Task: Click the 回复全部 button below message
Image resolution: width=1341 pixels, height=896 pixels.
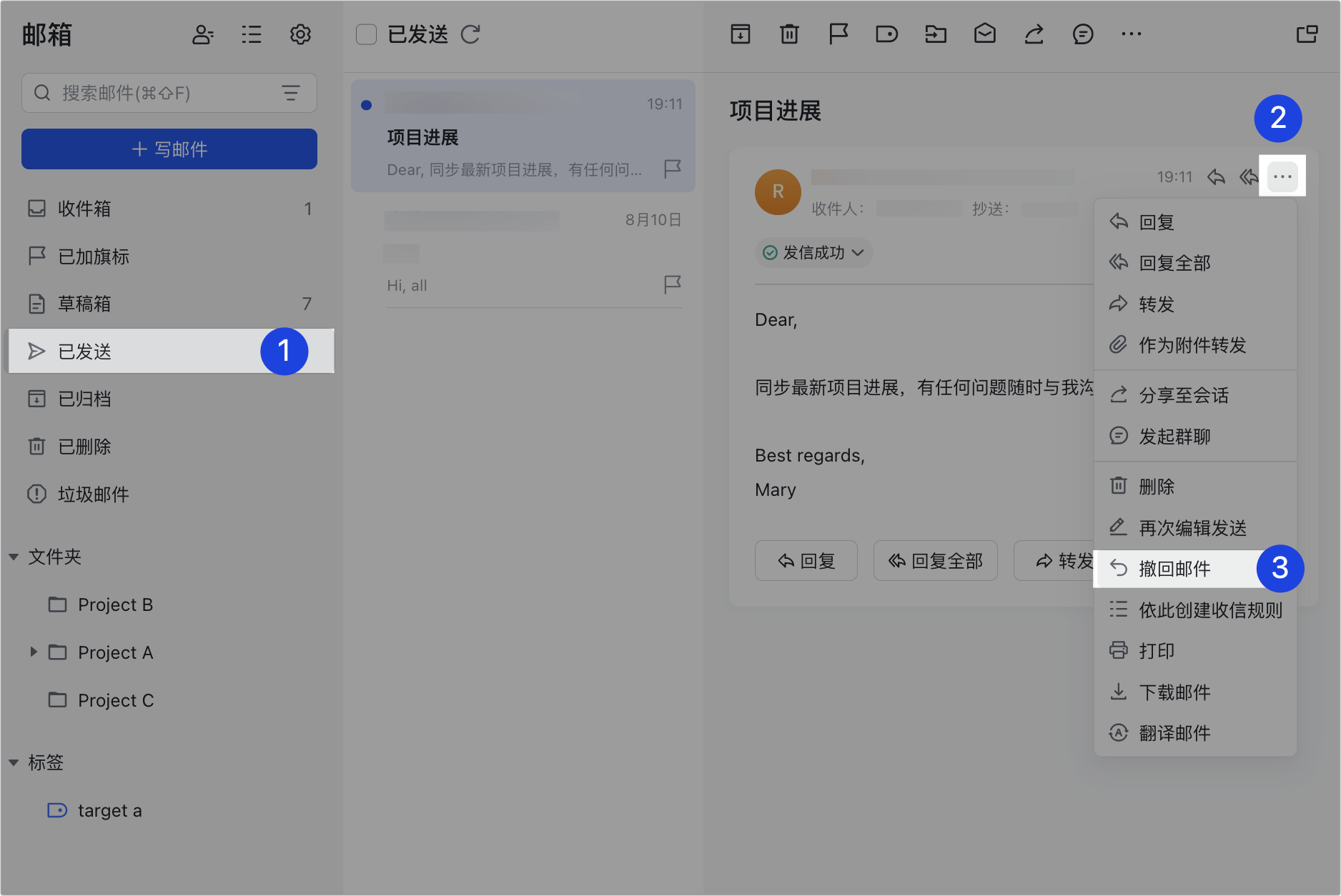Action: [935, 561]
